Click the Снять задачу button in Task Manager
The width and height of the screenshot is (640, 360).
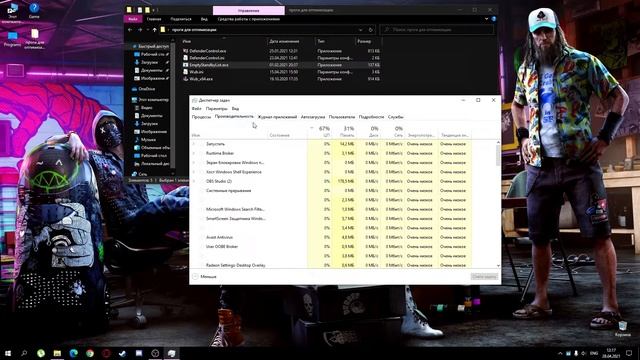click(484, 277)
